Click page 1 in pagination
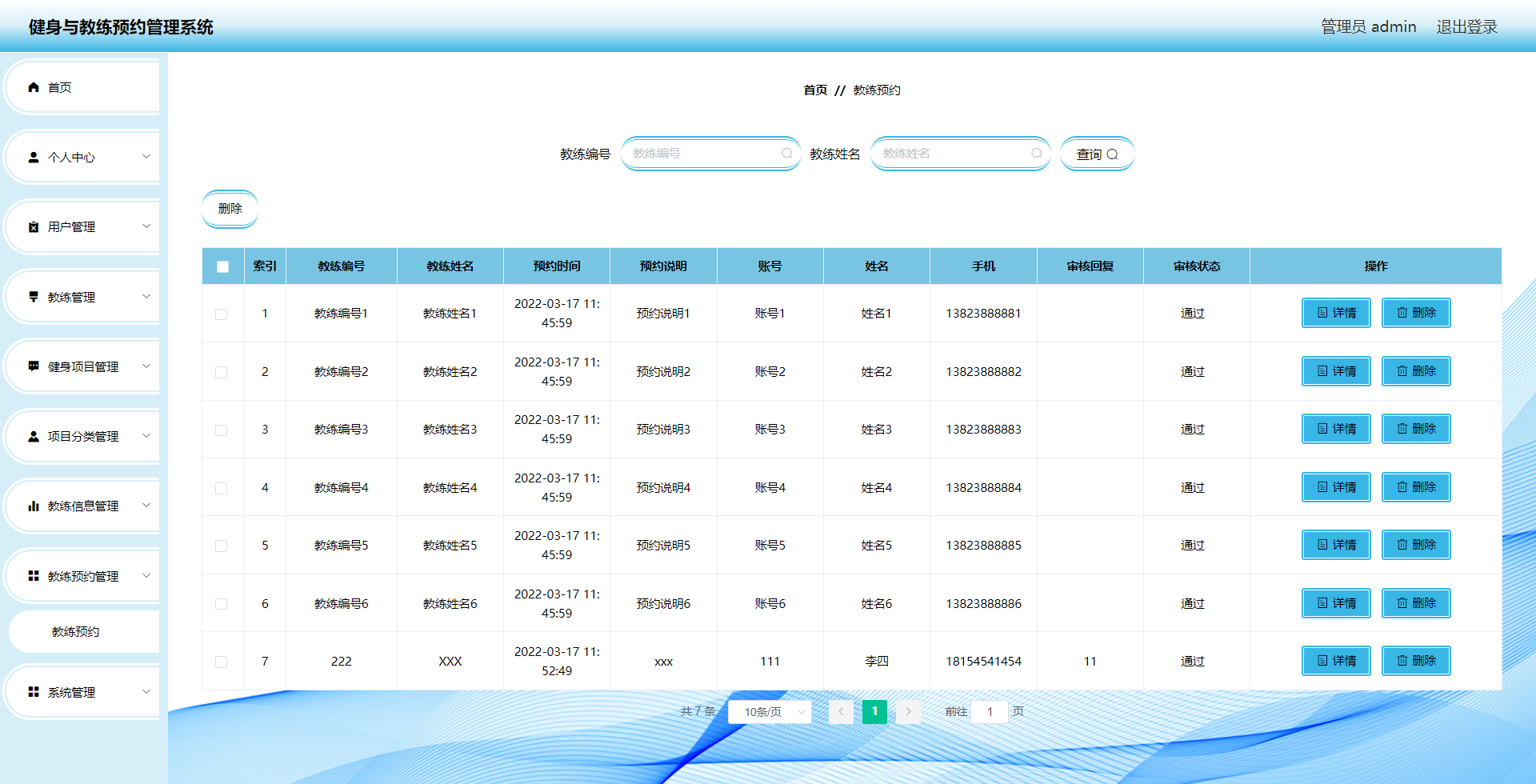The width and height of the screenshot is (1536, 784). (x=874, y=711)
